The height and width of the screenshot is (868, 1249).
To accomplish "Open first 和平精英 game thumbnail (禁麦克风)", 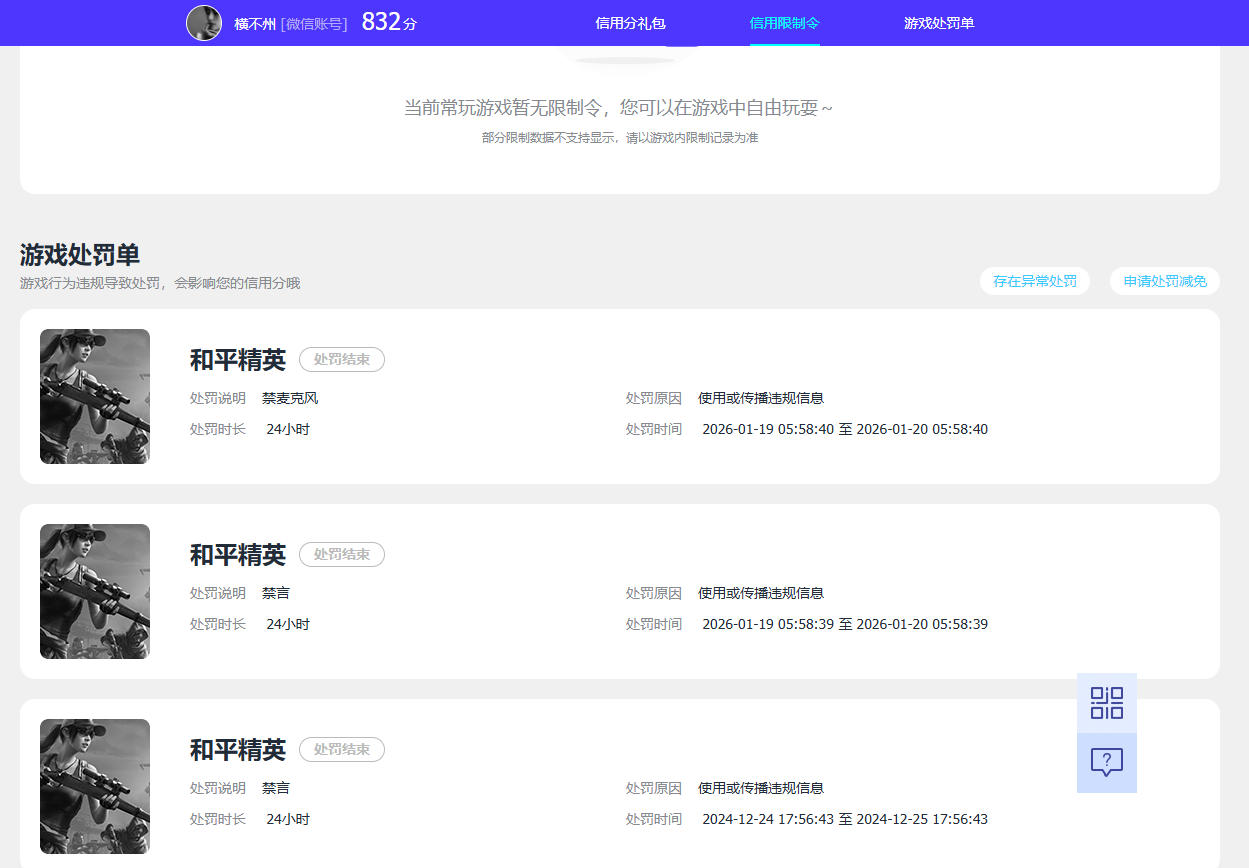I will 95,396.
